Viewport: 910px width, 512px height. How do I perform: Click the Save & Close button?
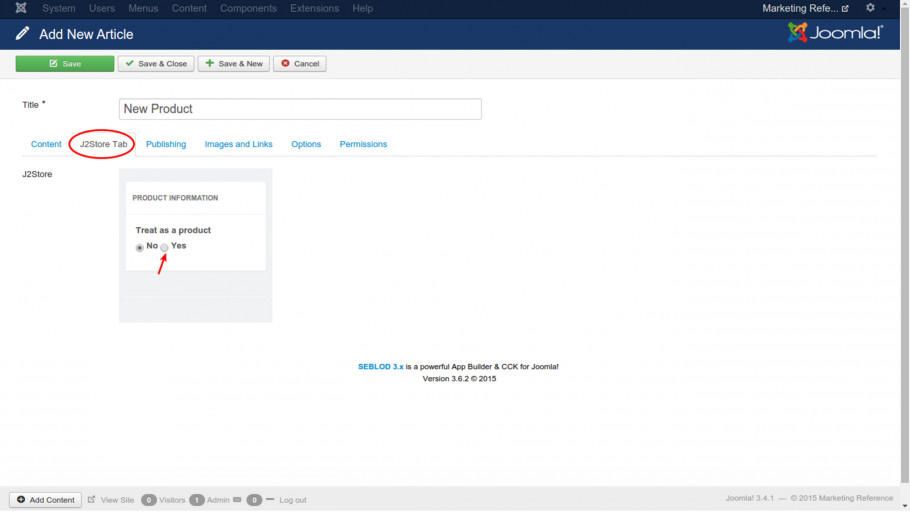coord(156,63)
